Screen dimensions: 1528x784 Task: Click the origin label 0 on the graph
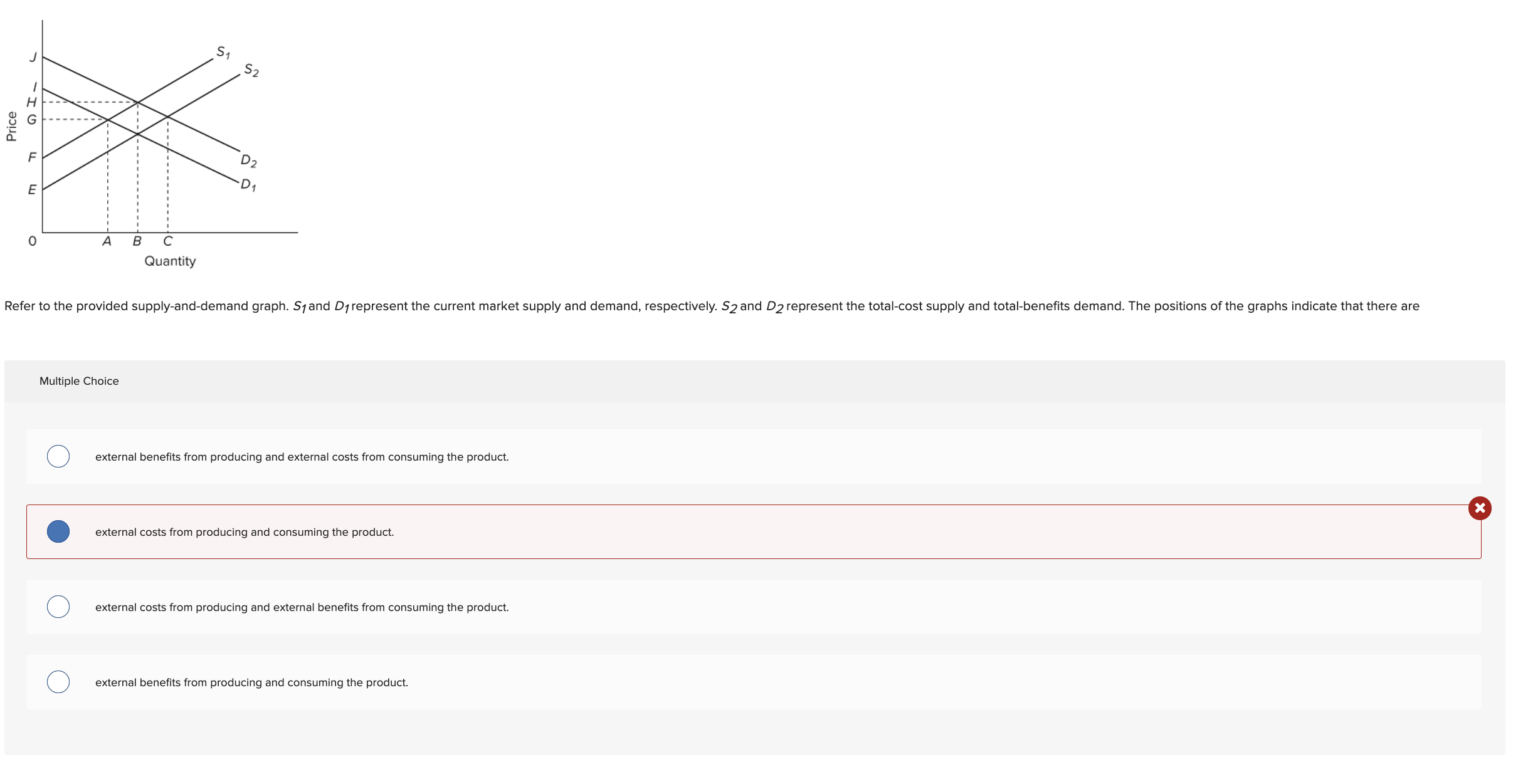pos(33,241)
